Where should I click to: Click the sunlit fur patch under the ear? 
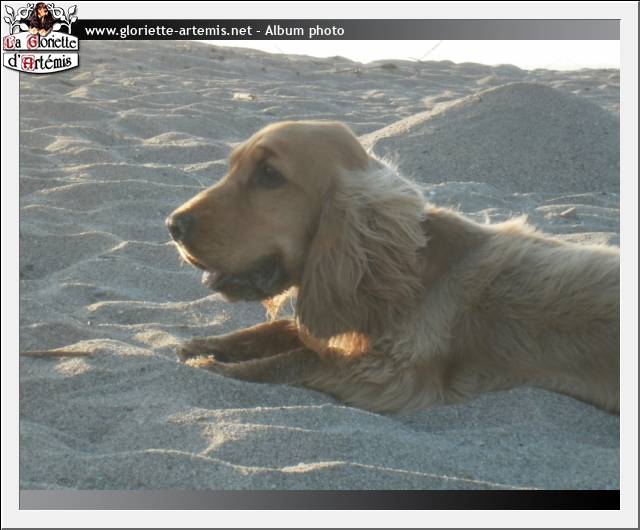[345, 343]
